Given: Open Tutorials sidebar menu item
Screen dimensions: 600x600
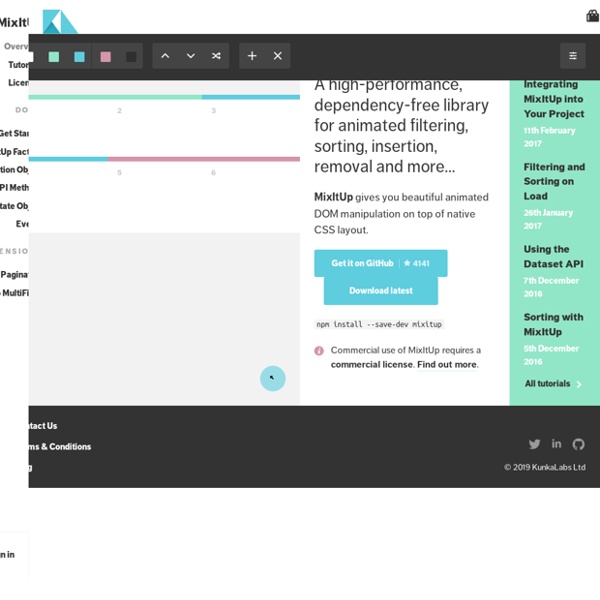Looking at the screenshot, I should coord(18,65).
